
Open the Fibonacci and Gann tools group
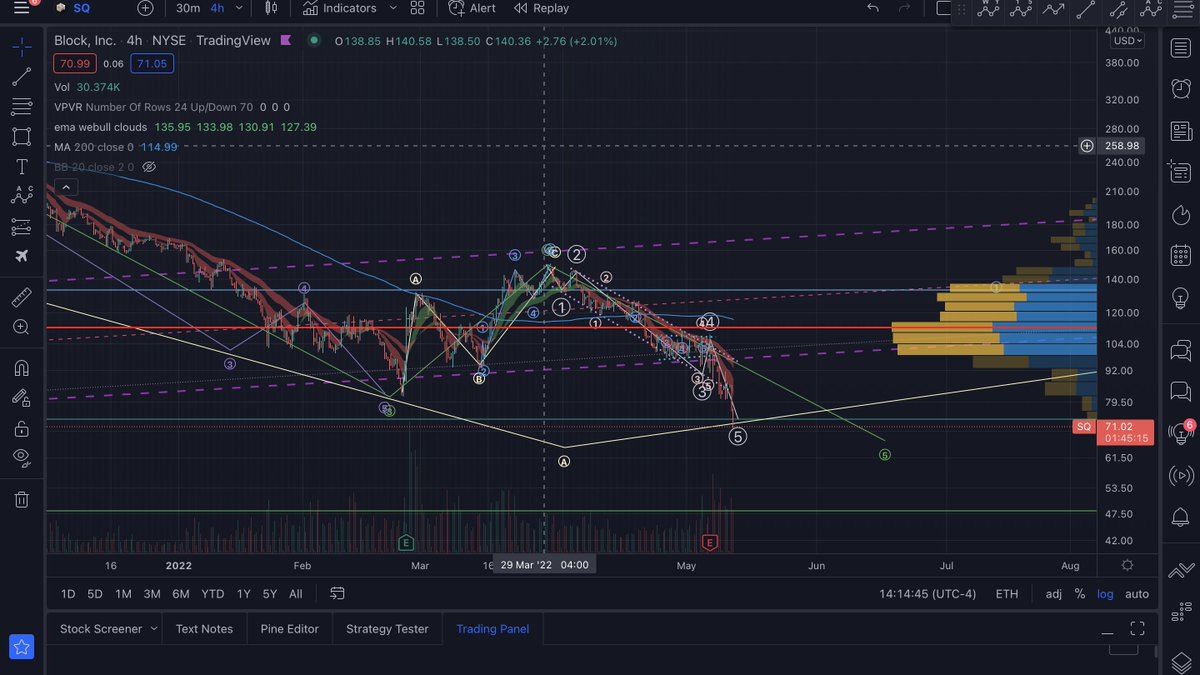pos(21,106)
